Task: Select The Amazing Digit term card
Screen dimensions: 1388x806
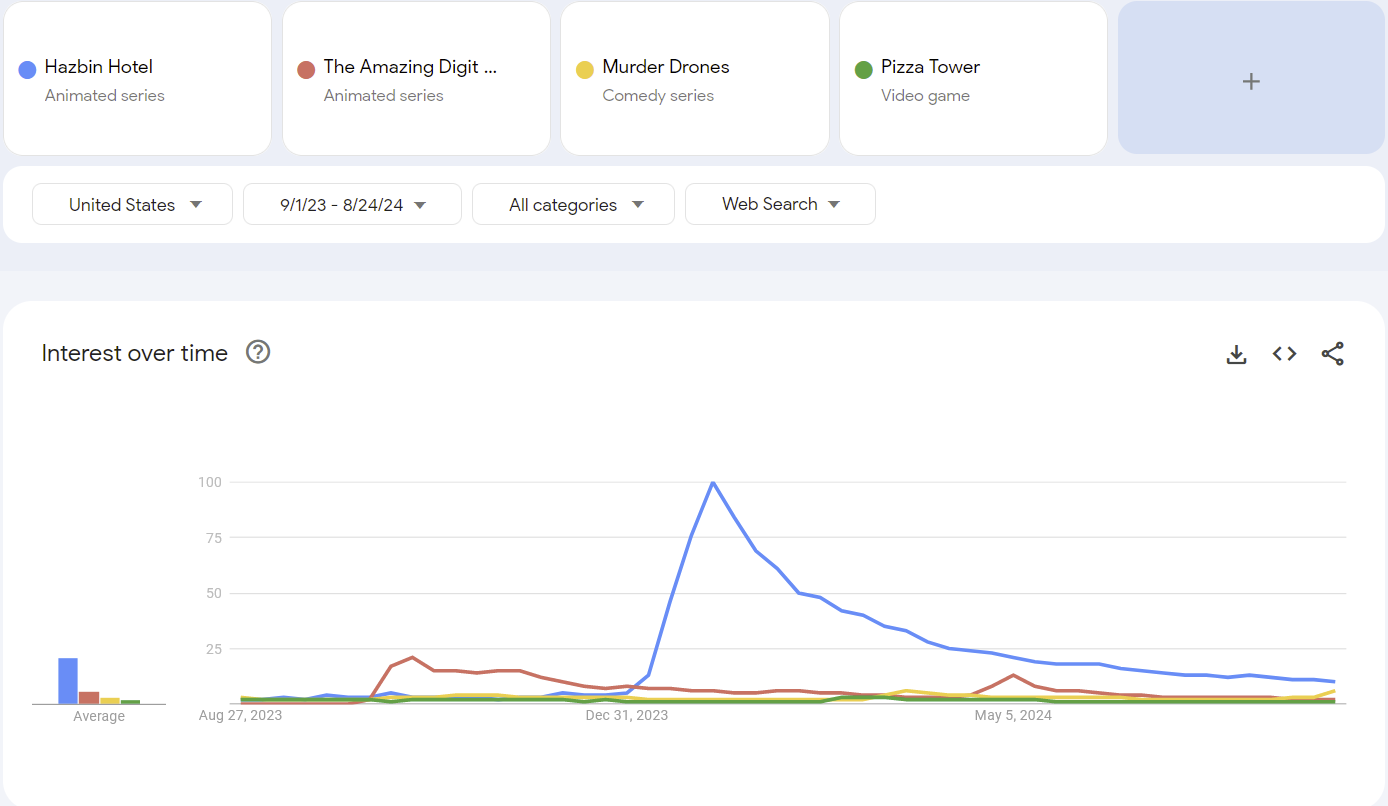Action: coord(416,79)
